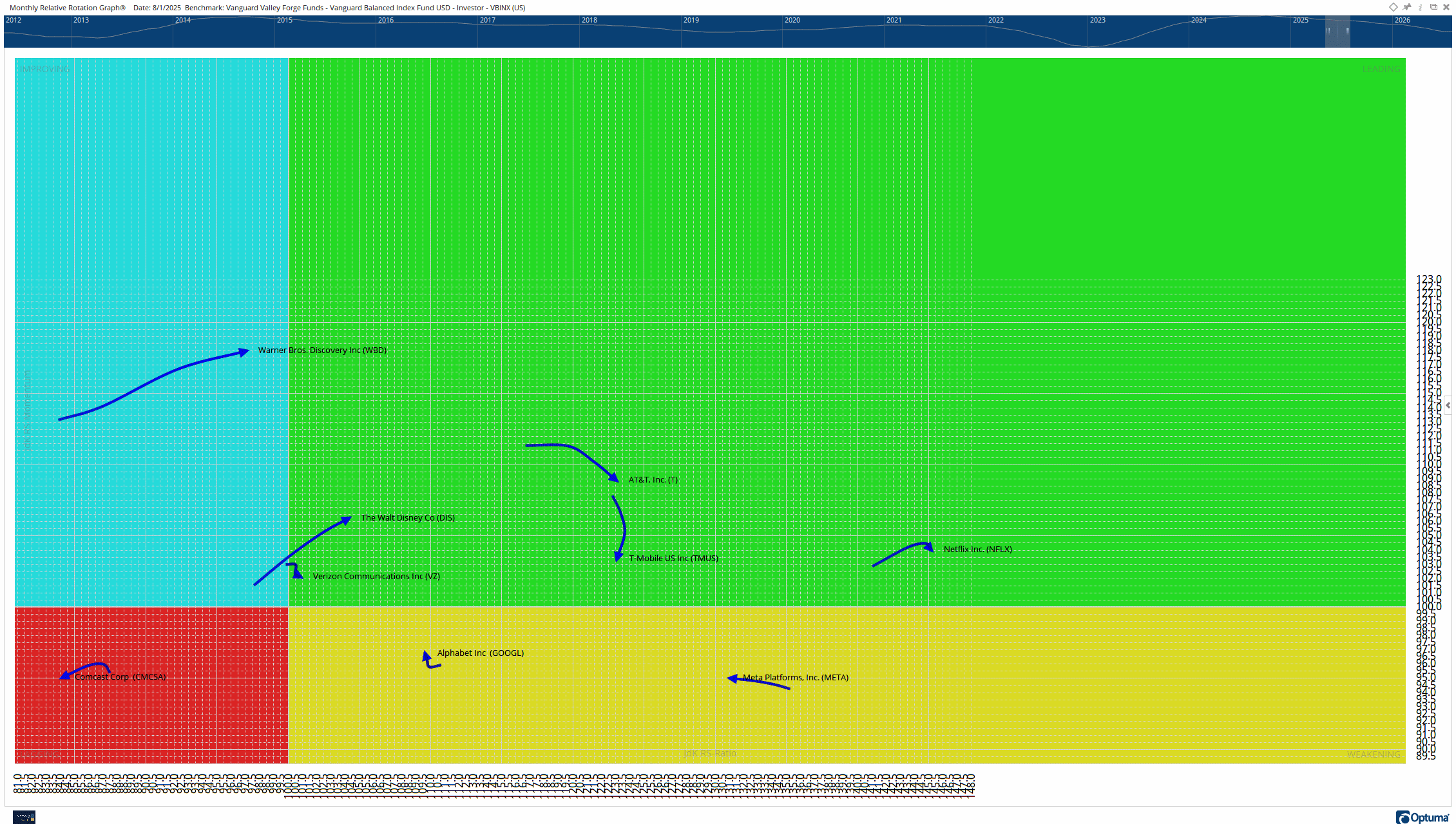
Task: Click the Optuma logo
Action: point(1422,817)
